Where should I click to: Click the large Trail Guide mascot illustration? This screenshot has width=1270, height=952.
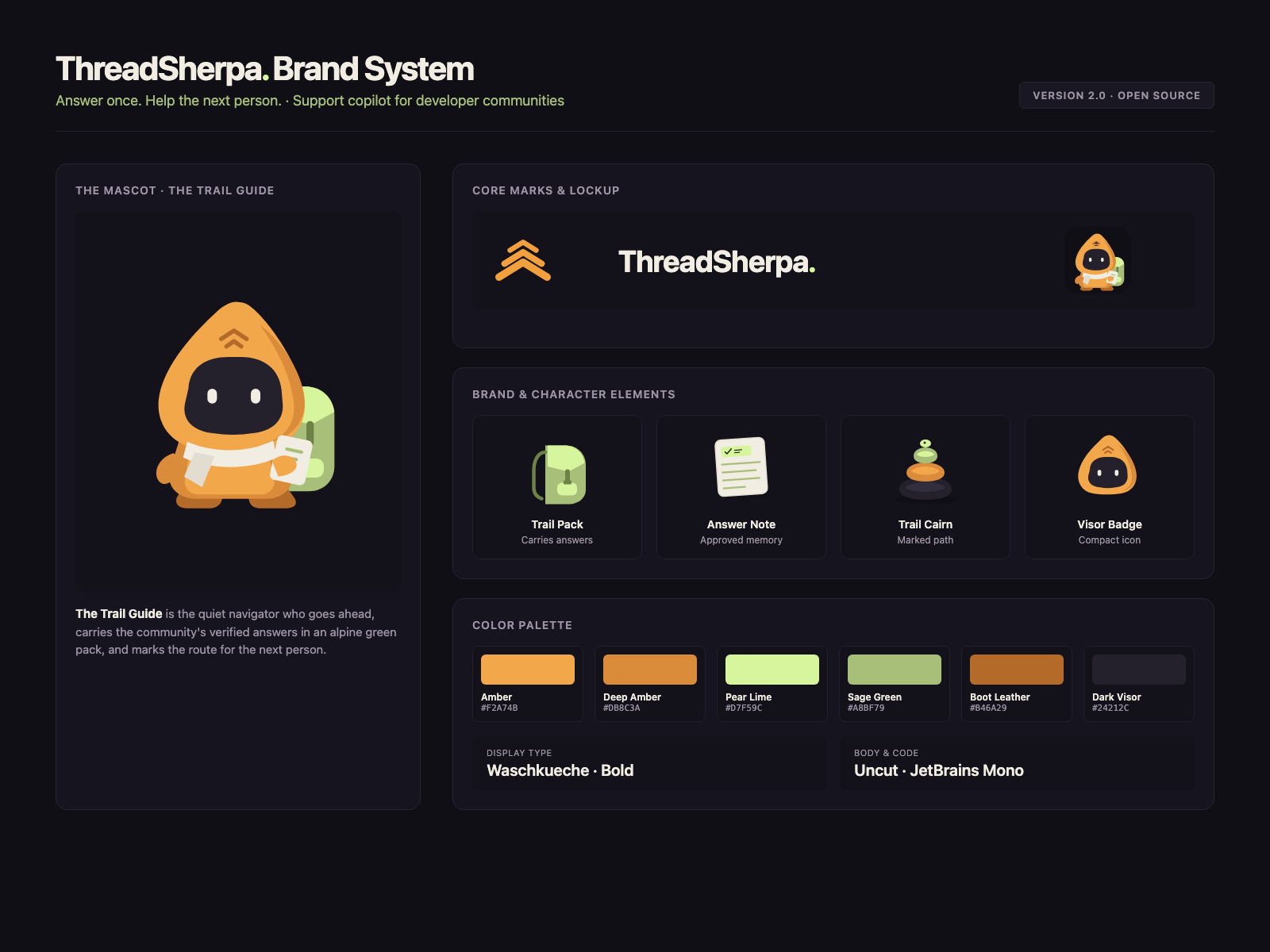coord(245,405)
